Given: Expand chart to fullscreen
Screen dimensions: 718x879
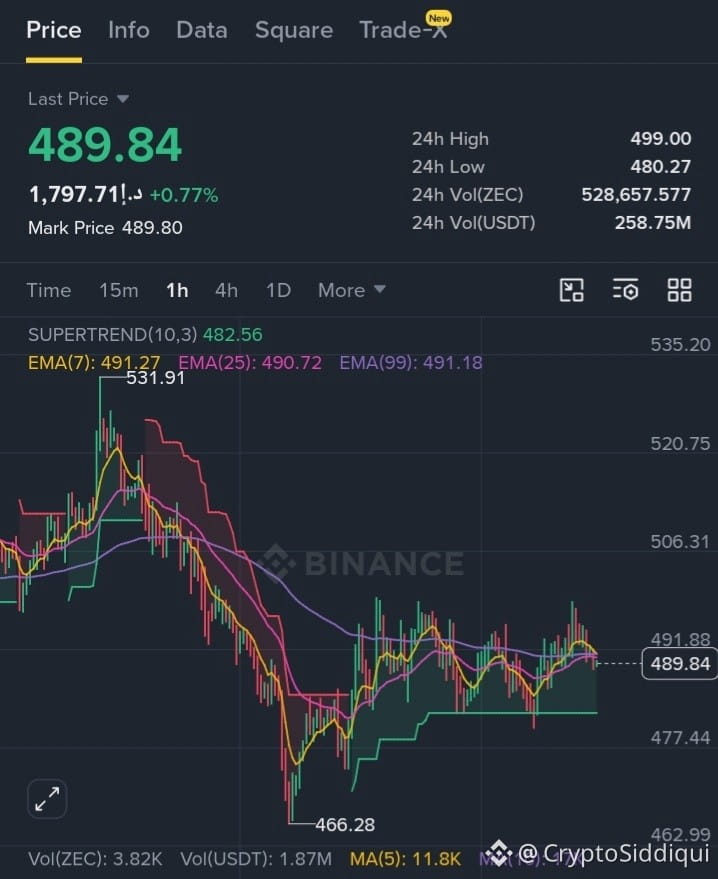Looking at the screenshot, I should coord(47,799).
